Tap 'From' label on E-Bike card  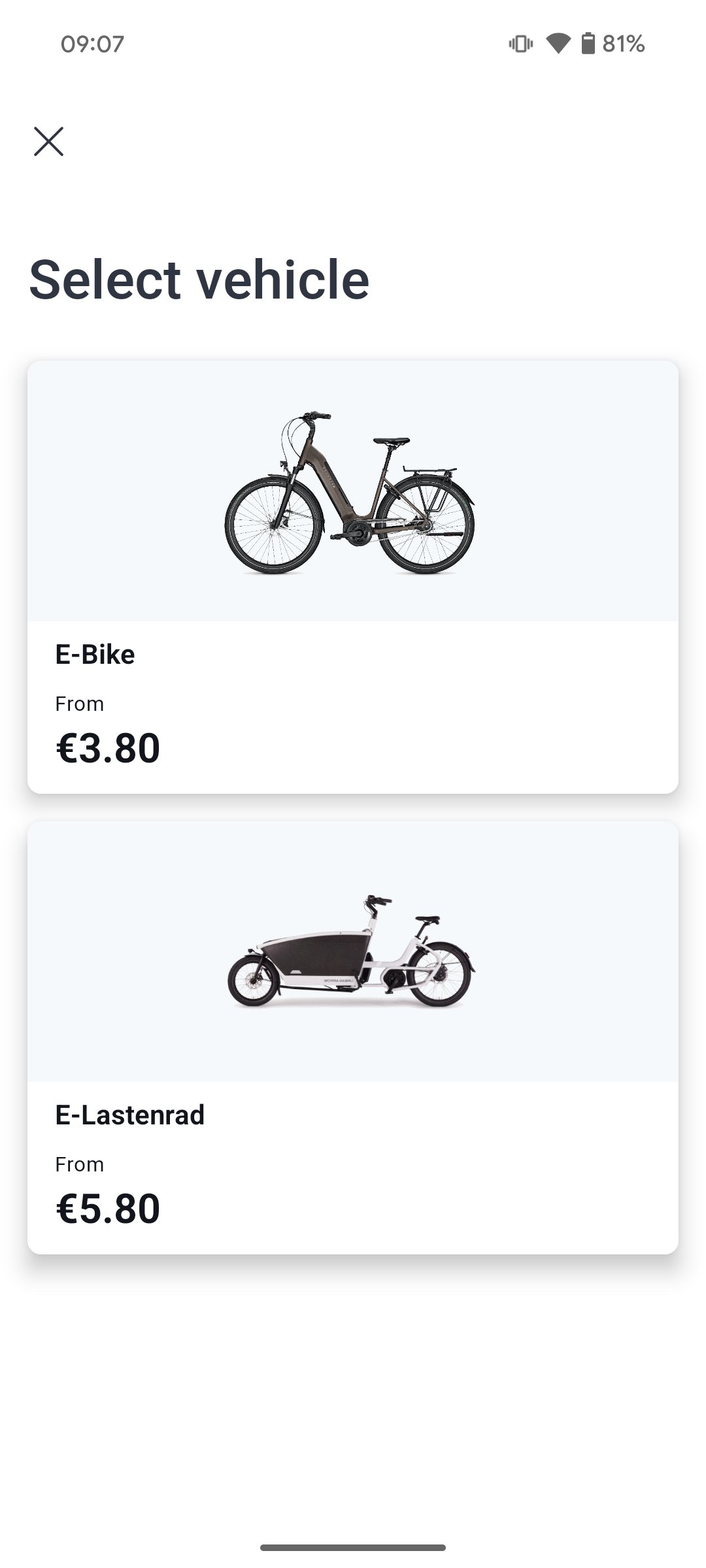click(x=80, y=704)
